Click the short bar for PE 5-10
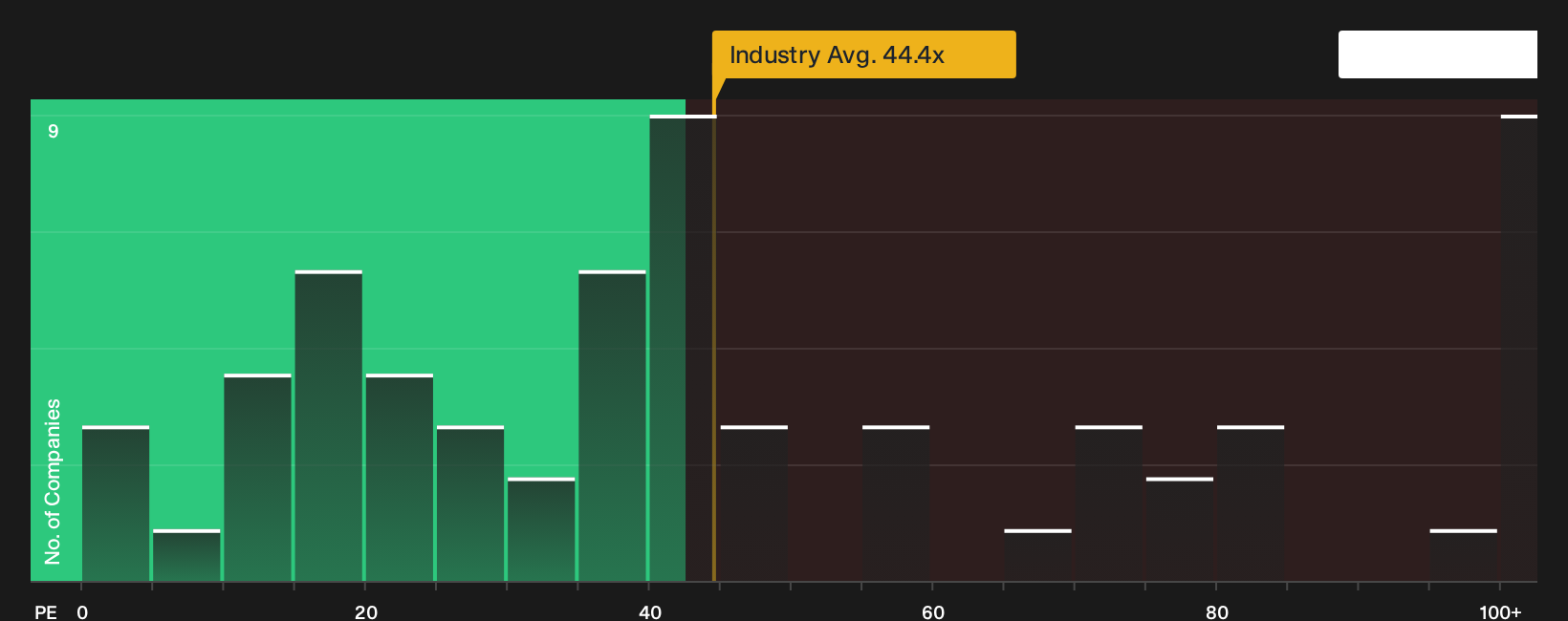The height and width of the screenshot is (621, 1568). tap(186, 555)
